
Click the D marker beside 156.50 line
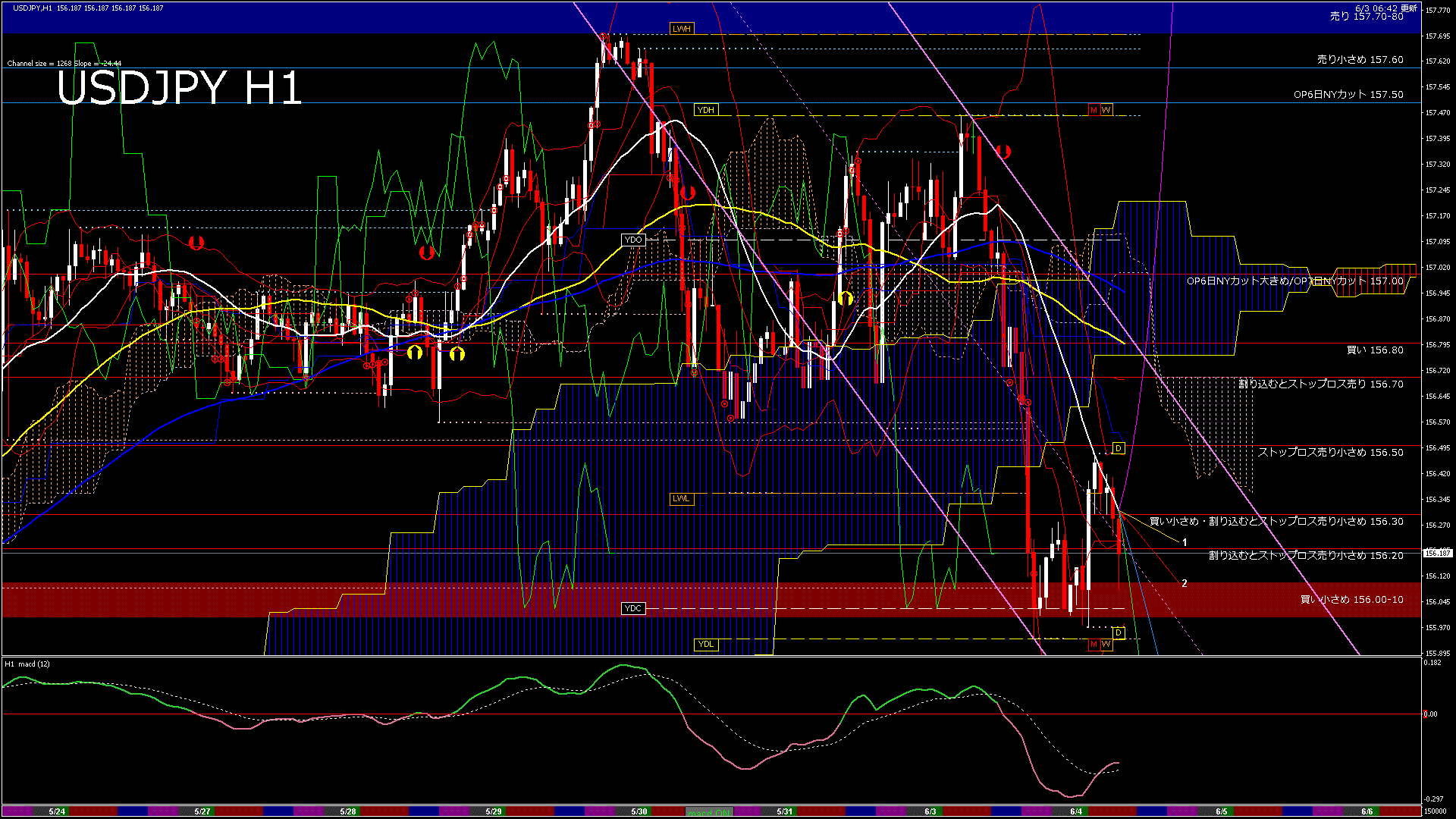click(x=1118, y=448)
